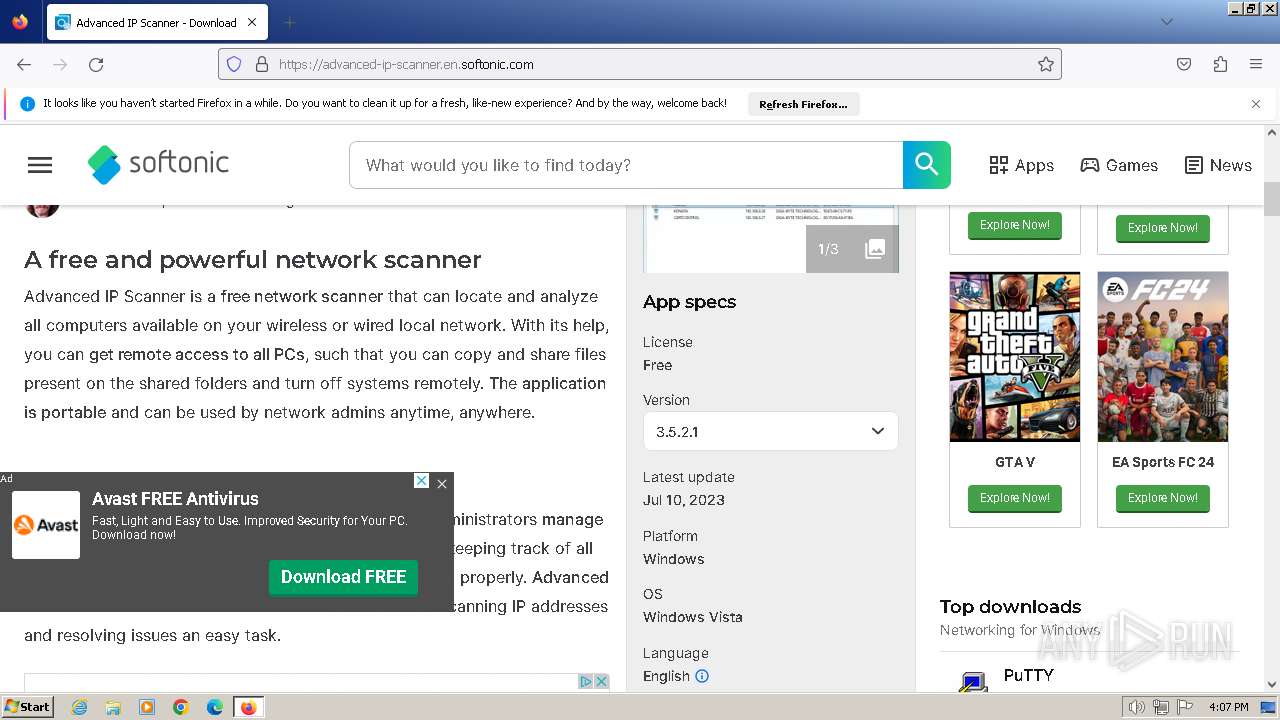Screen dimensions: 1280x720
Task: Click the bottom banner AdChoices icon
Action: [x=587, y=681]
